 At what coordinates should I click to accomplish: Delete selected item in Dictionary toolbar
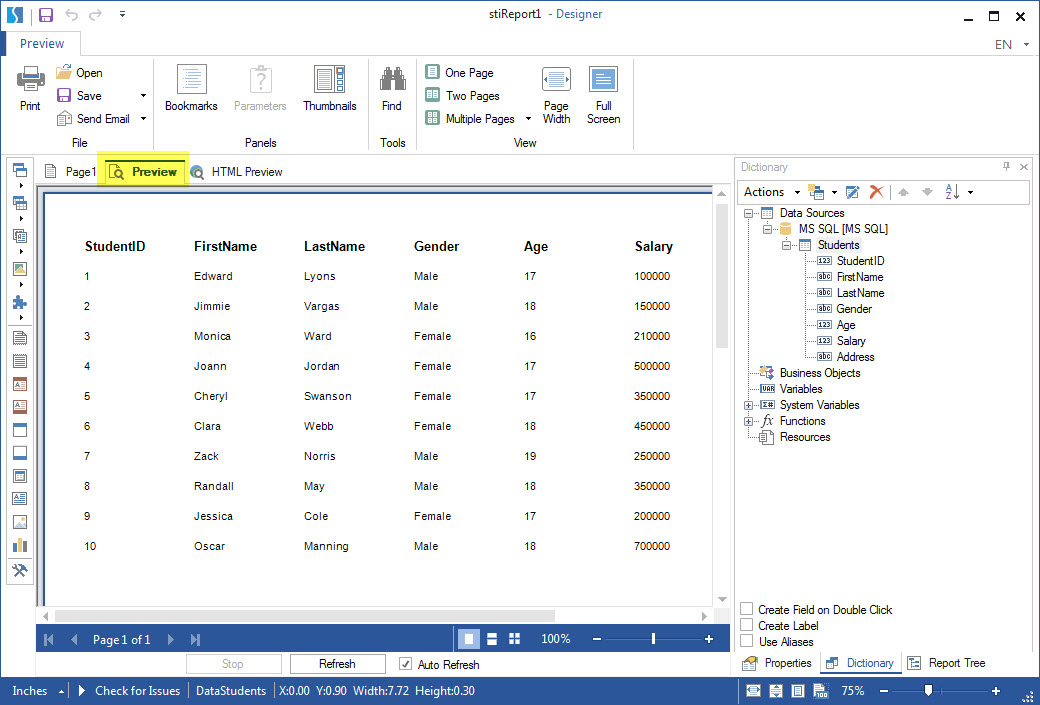coord(875,191)
